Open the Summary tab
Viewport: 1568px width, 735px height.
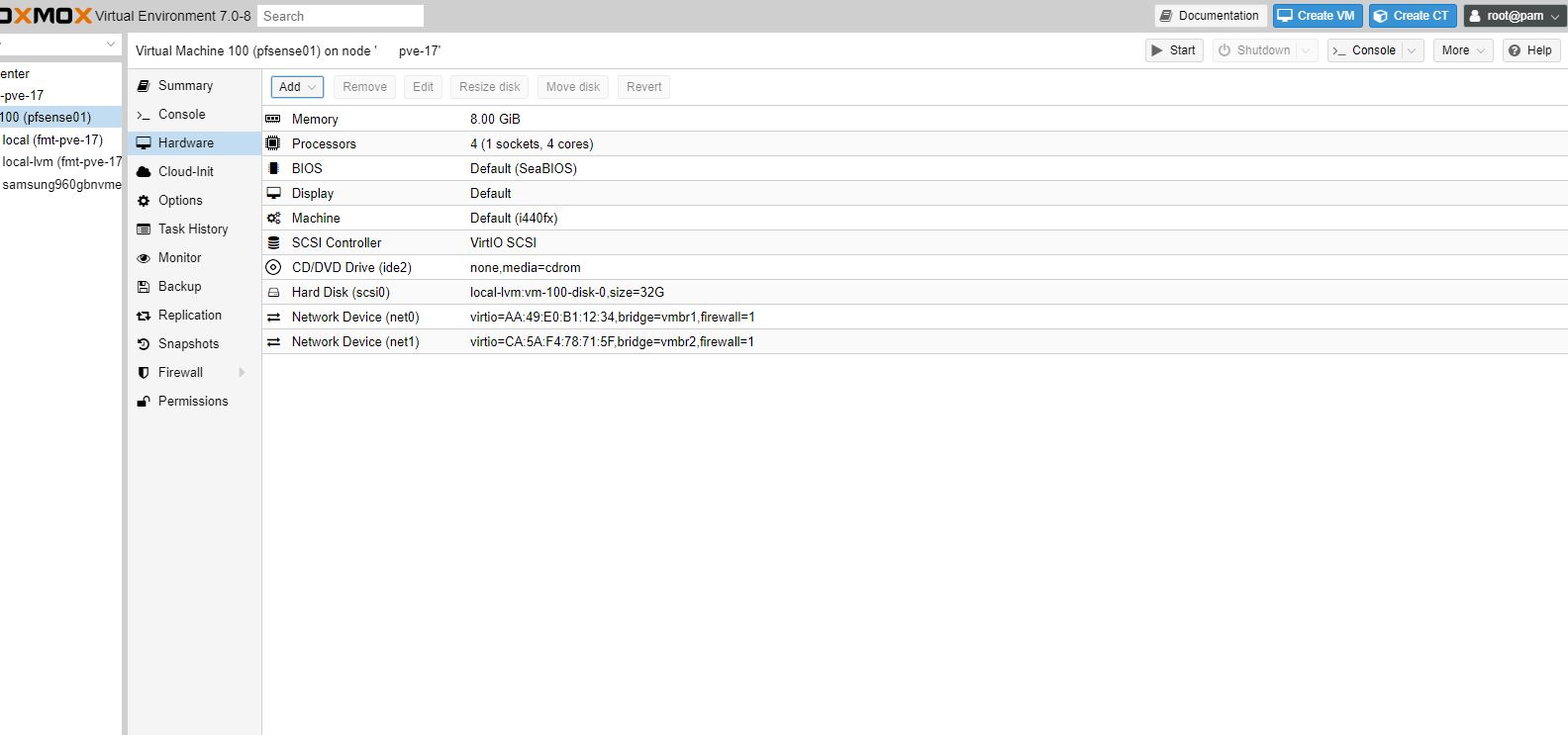pos(194,86)
